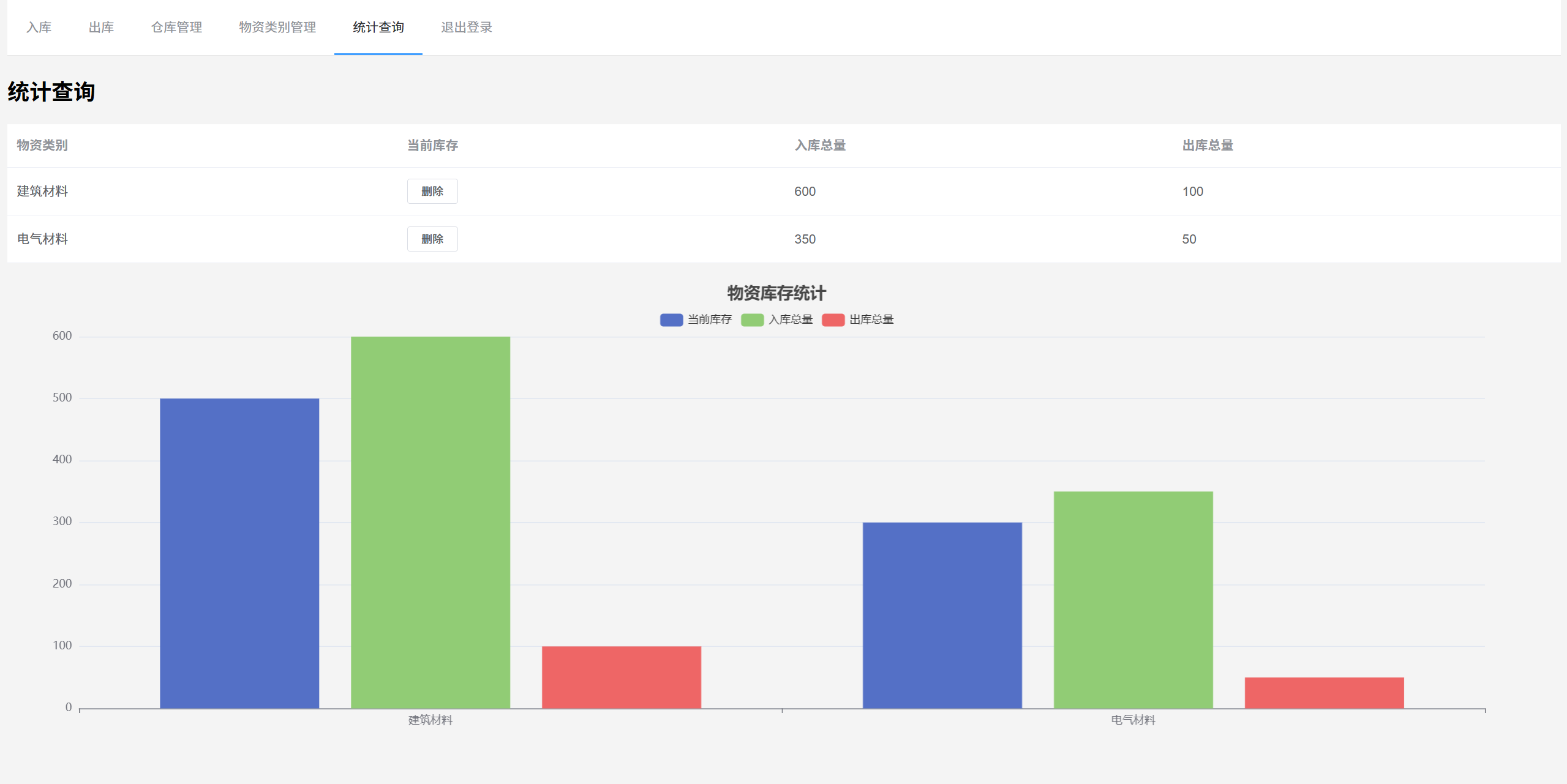The width and height of the screenshot is (1567, 784).
Task: Open the 入库 tab
Action: click(39, 28)
